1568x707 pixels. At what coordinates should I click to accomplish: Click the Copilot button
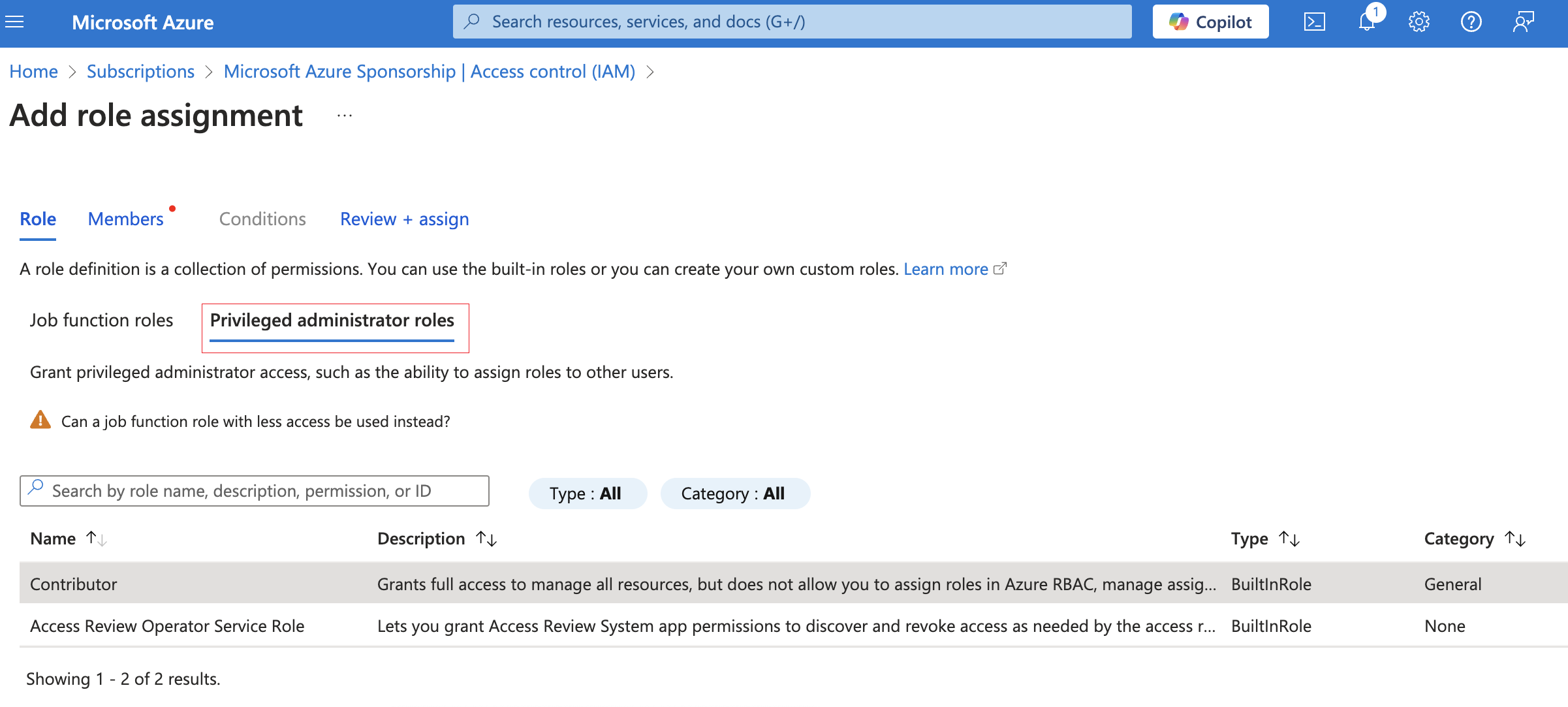tap(1210, 22)
